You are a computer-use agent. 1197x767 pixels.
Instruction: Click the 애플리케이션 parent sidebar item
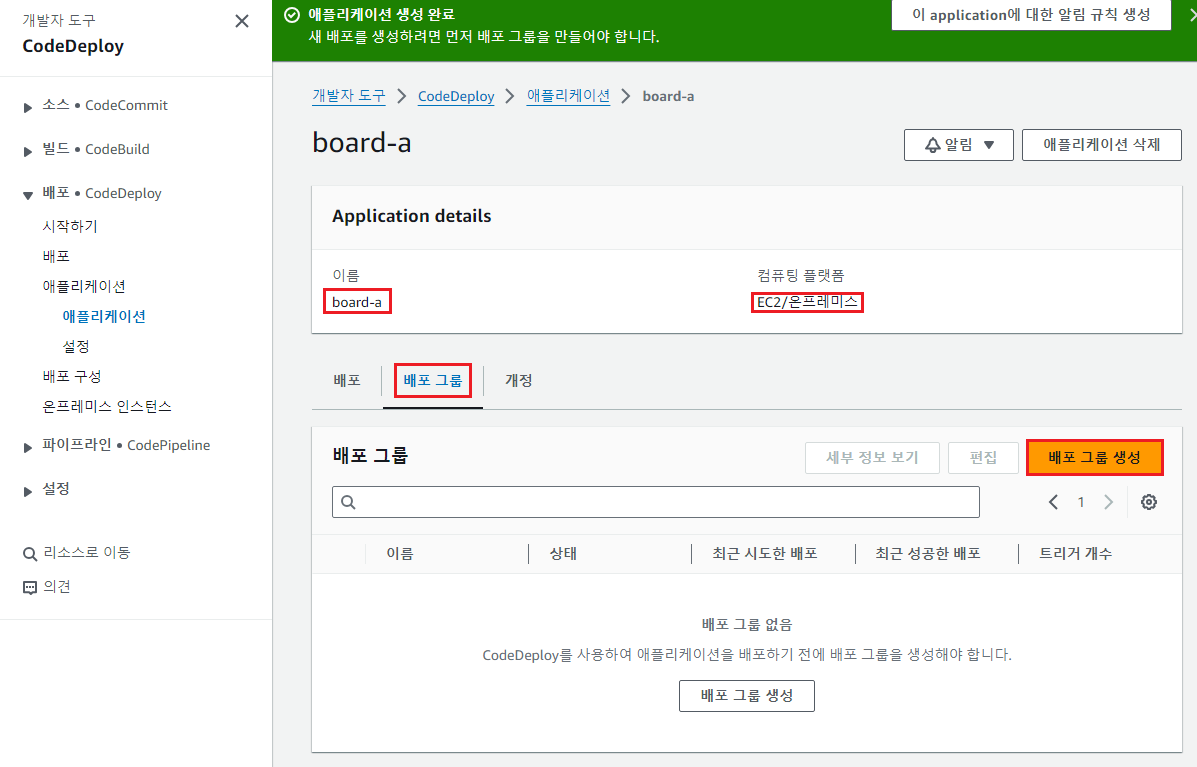pos(84,286)
